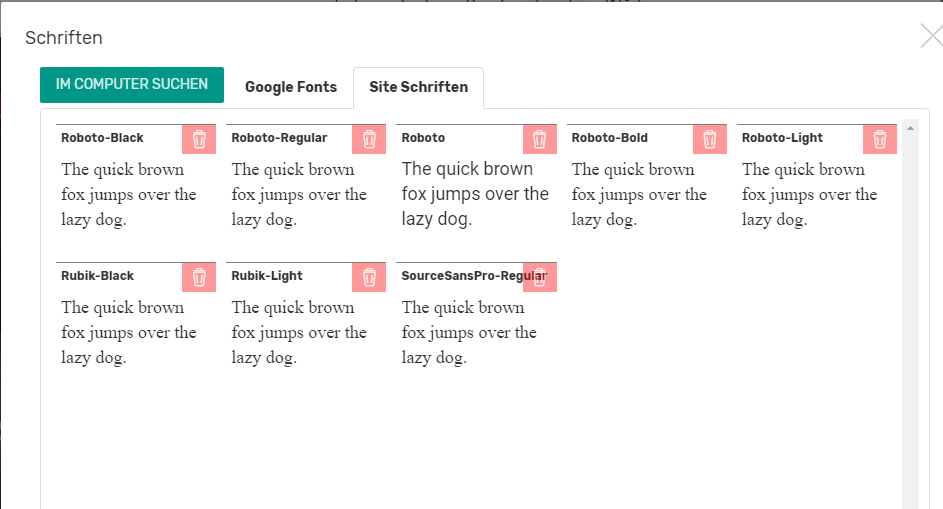Pick the Roboto font sample text
The width and height of the screenshot is (943, 509).
point(475,194)
